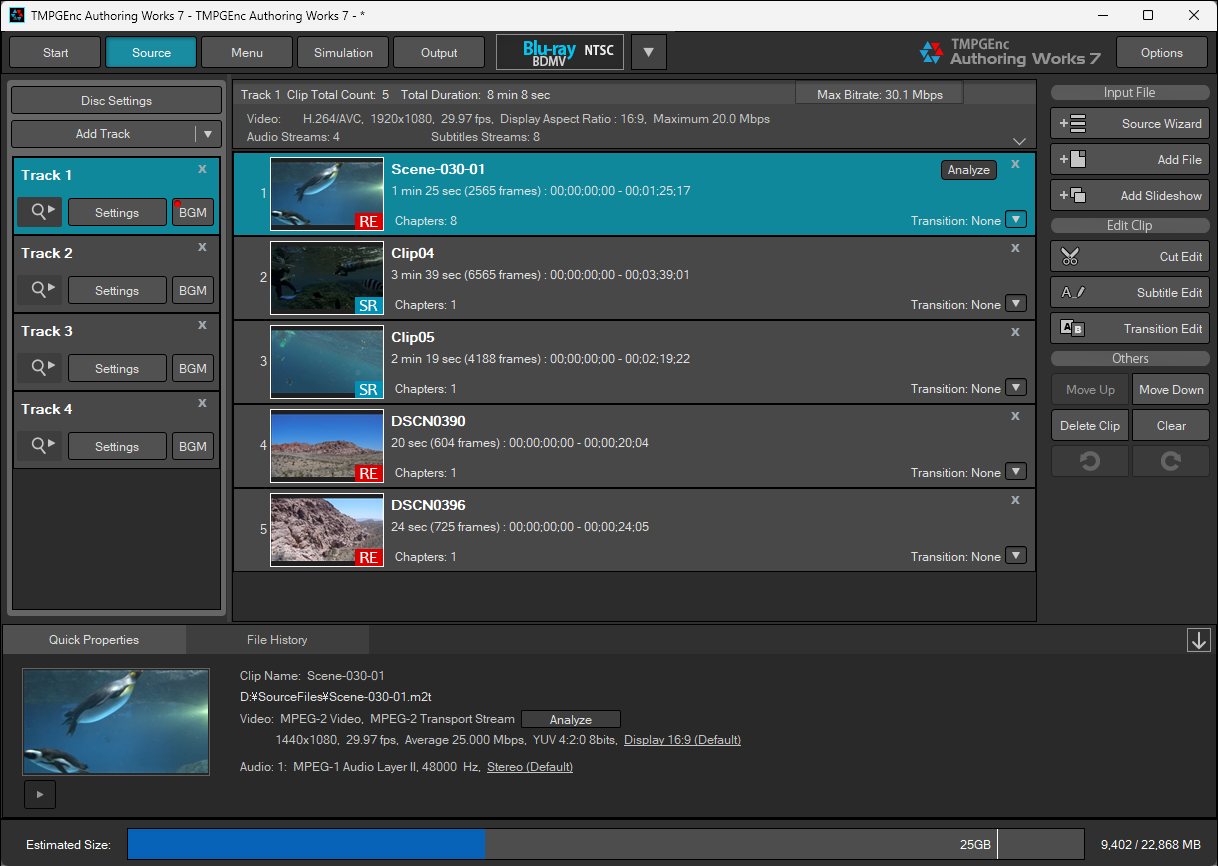Open Transition Edit

click(1130, 329)
